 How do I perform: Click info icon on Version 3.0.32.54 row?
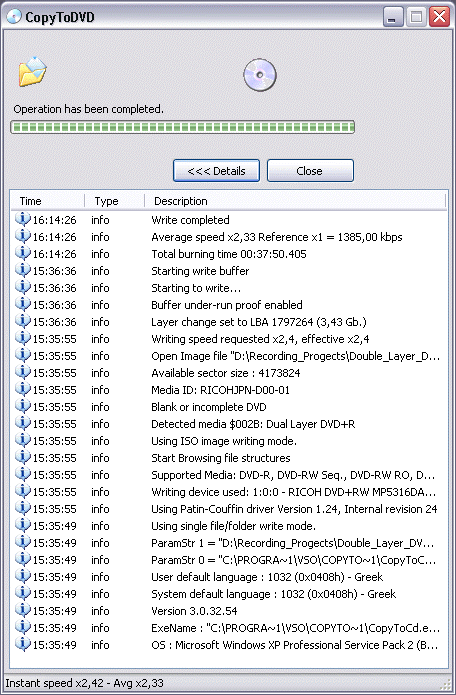pos(23,610)
